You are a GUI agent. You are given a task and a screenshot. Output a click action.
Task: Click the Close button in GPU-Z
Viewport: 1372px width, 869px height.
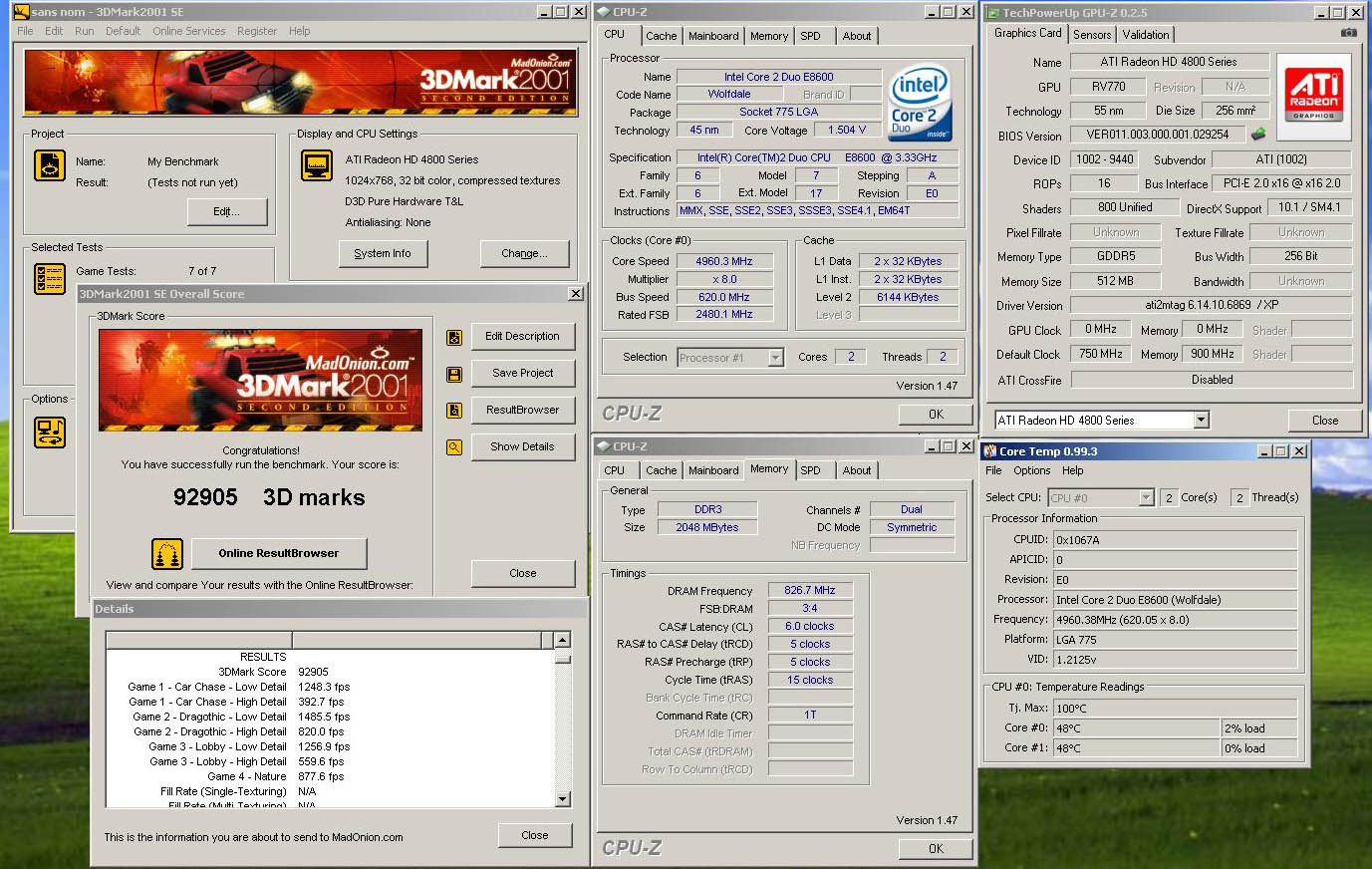click(x=1325, y=421)
